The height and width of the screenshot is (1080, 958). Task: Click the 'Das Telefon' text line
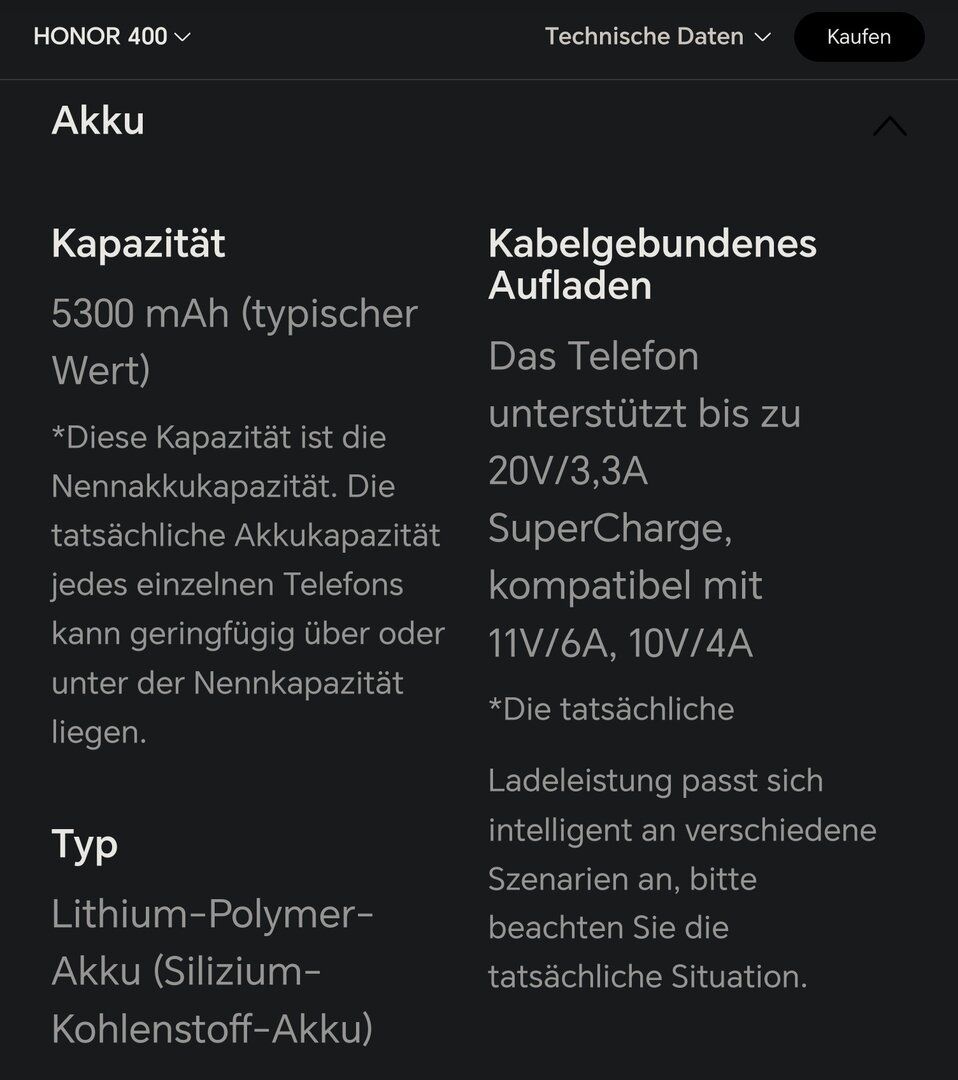coord(593,356)
